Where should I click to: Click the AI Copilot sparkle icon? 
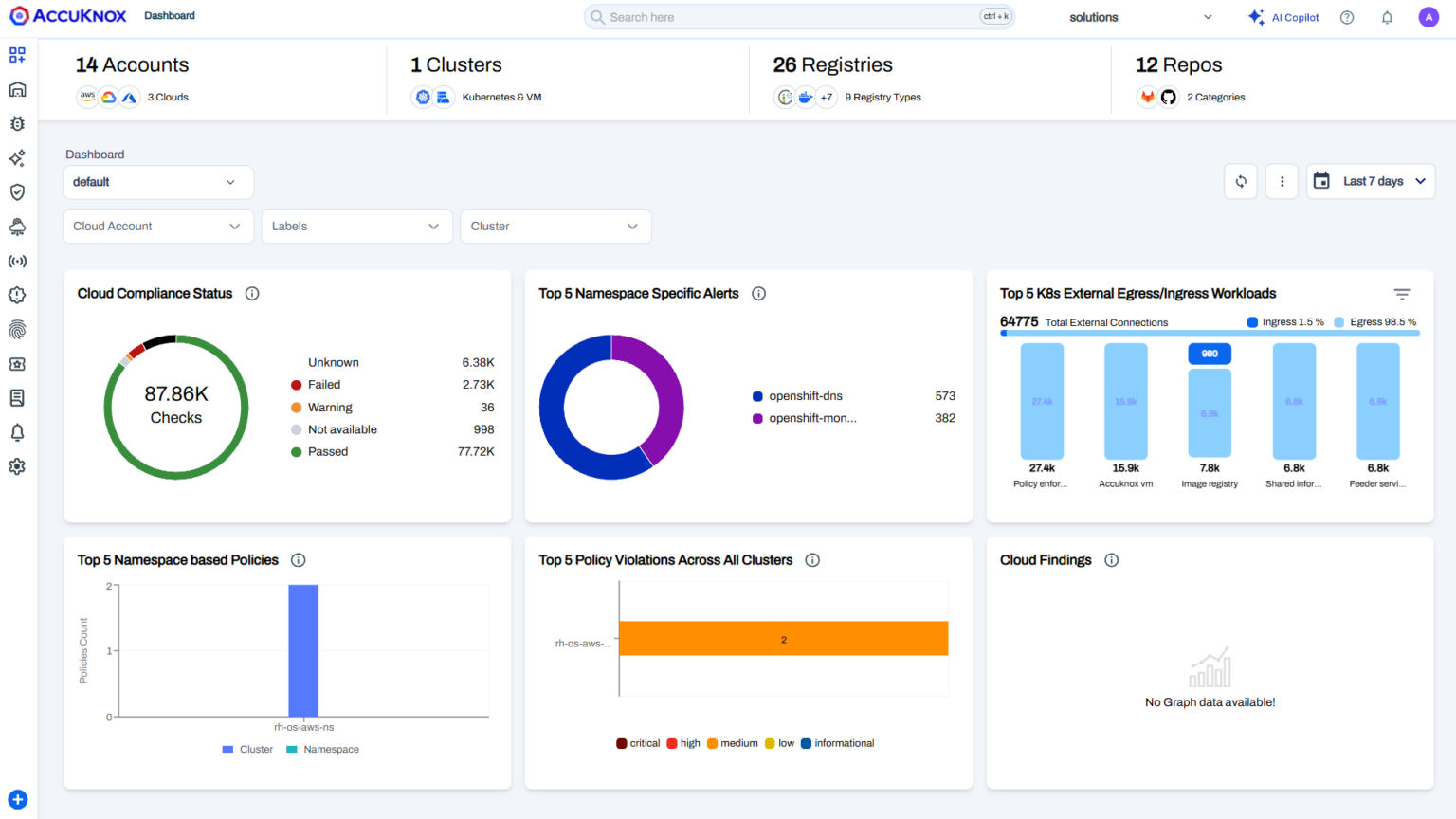(1256, 17)
